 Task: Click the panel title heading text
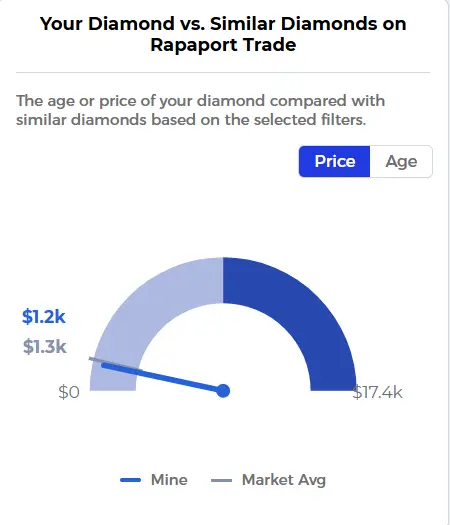click(223, 34)
